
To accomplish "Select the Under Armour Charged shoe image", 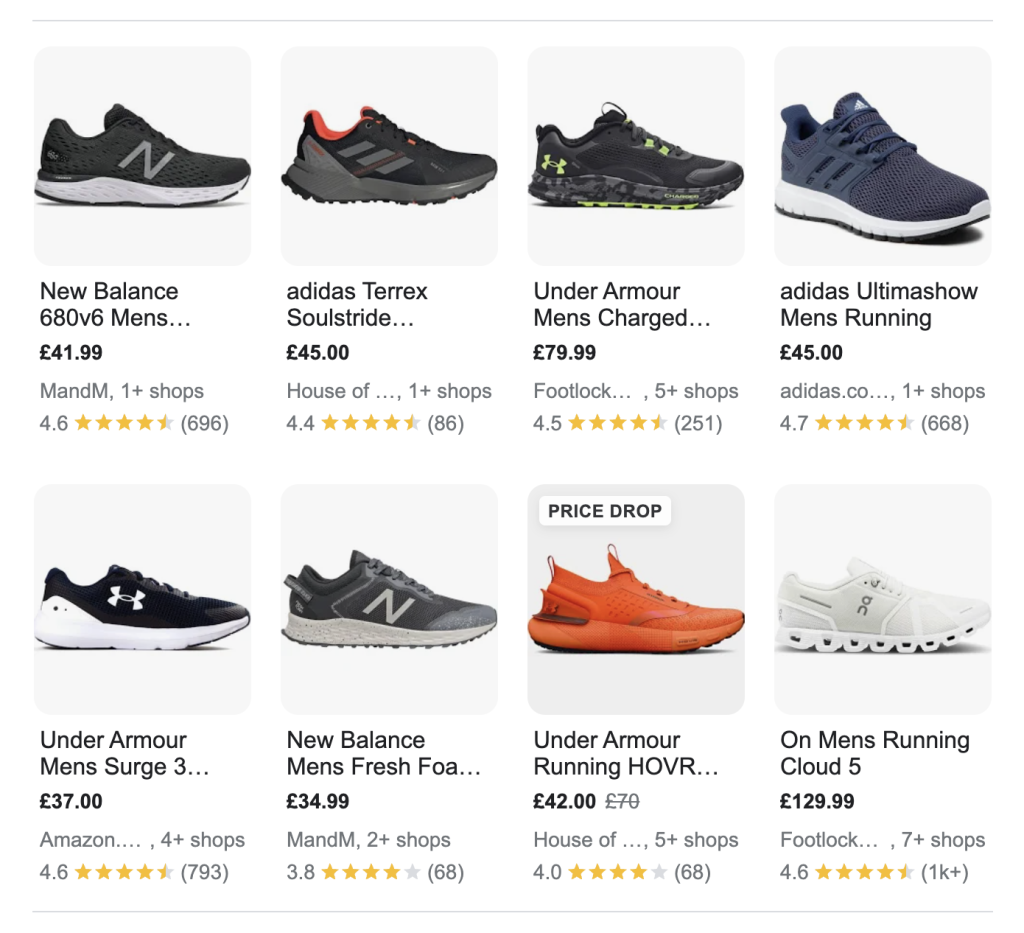I will coord(636,155).
